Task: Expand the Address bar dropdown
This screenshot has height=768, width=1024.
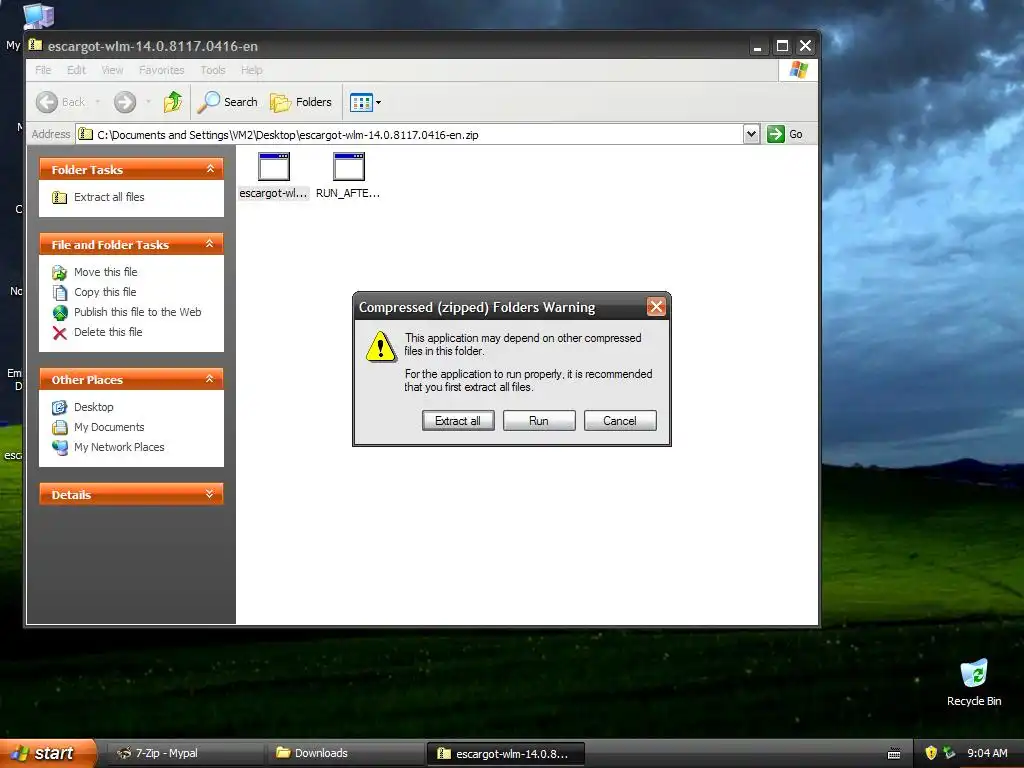Action: tap(751, 134)
